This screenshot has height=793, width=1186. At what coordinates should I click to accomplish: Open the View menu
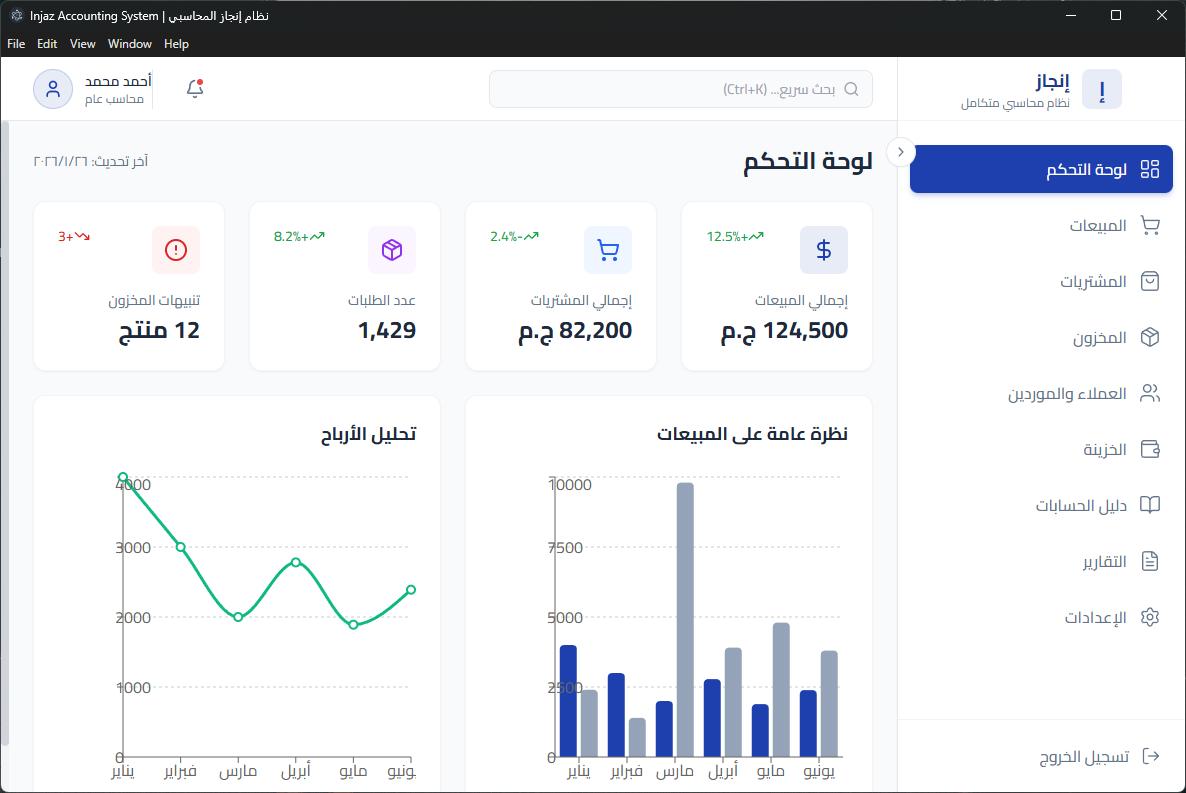point(83,44)
